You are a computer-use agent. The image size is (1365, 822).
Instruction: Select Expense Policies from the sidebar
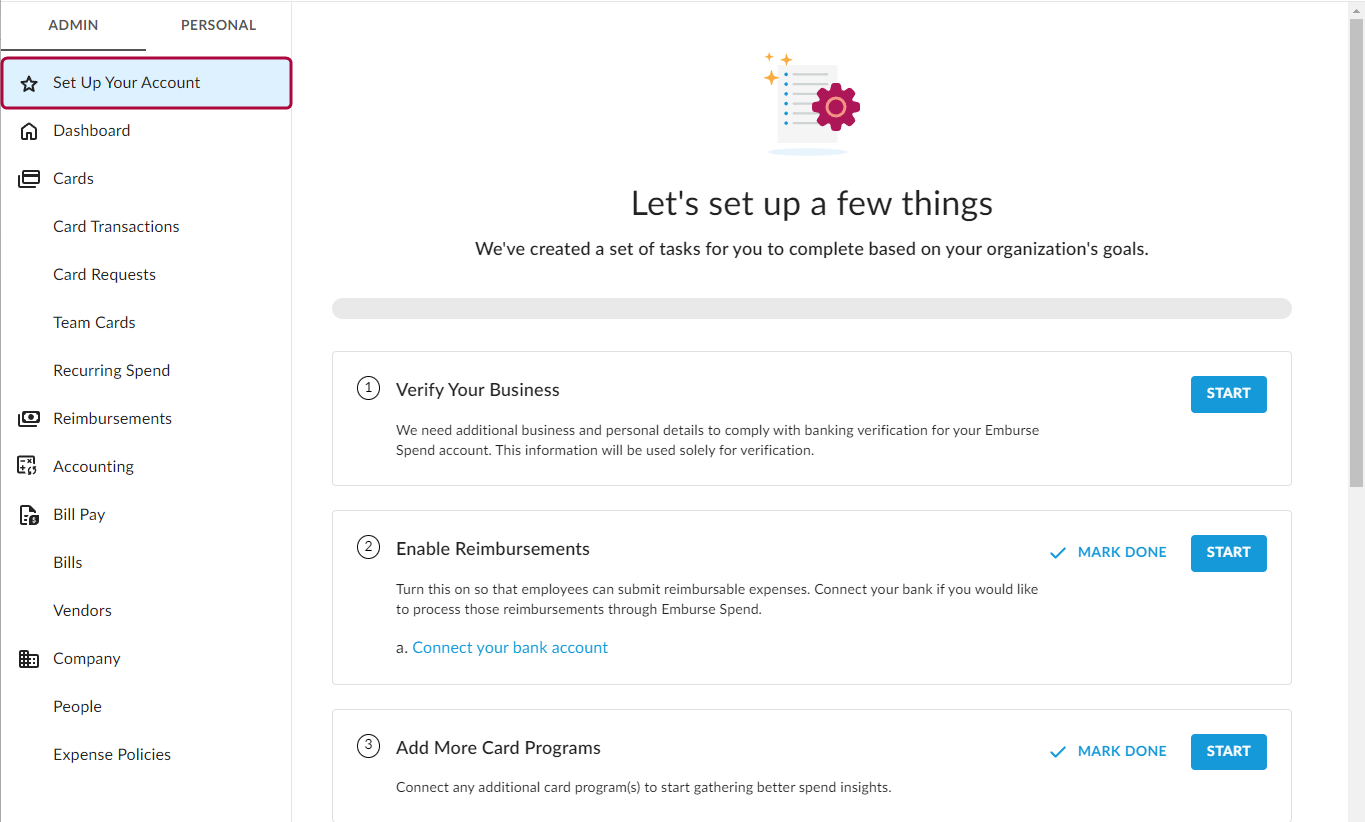[x=111, y=754]
